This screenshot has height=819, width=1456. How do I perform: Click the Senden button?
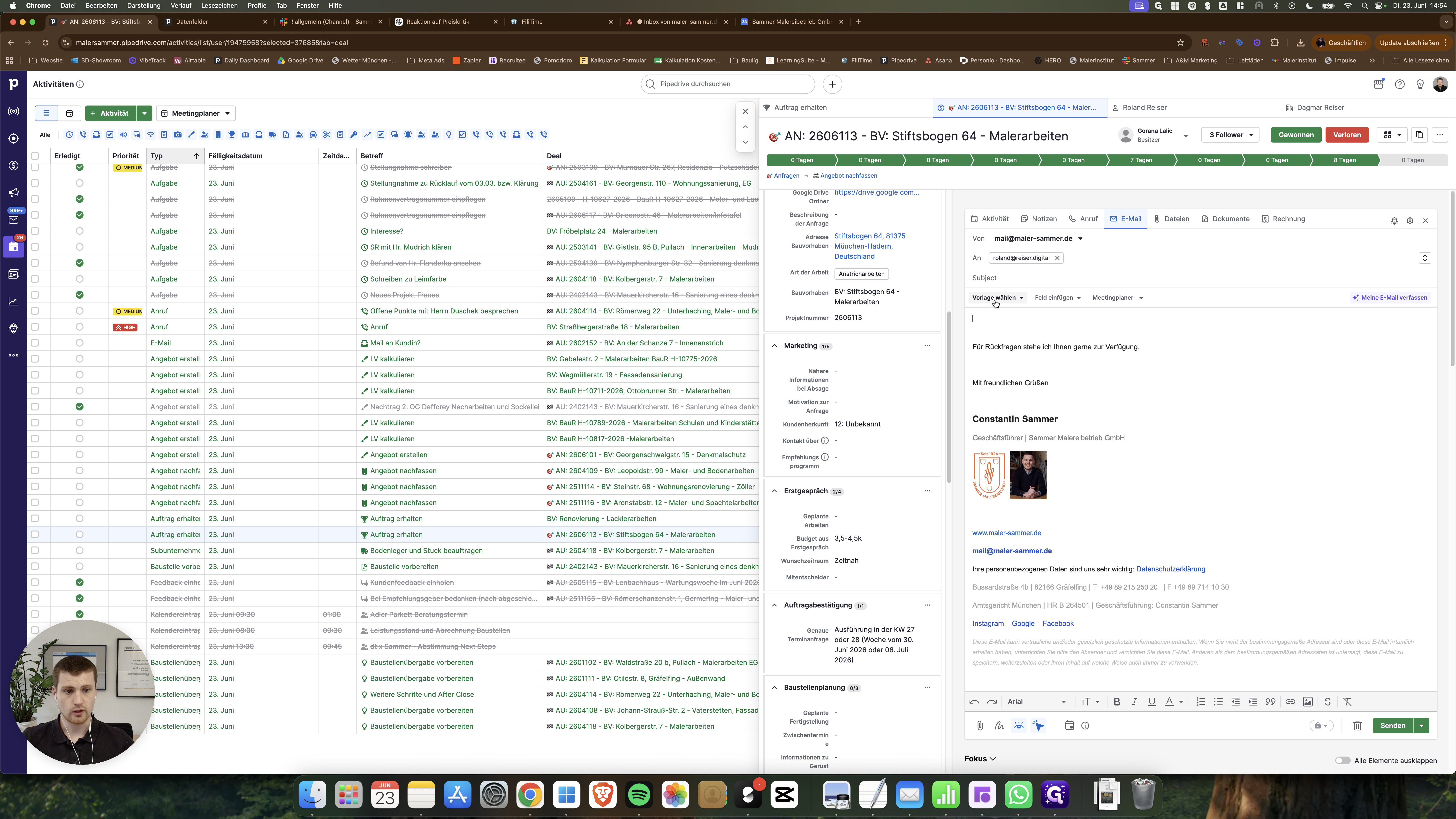[1393, 726]
